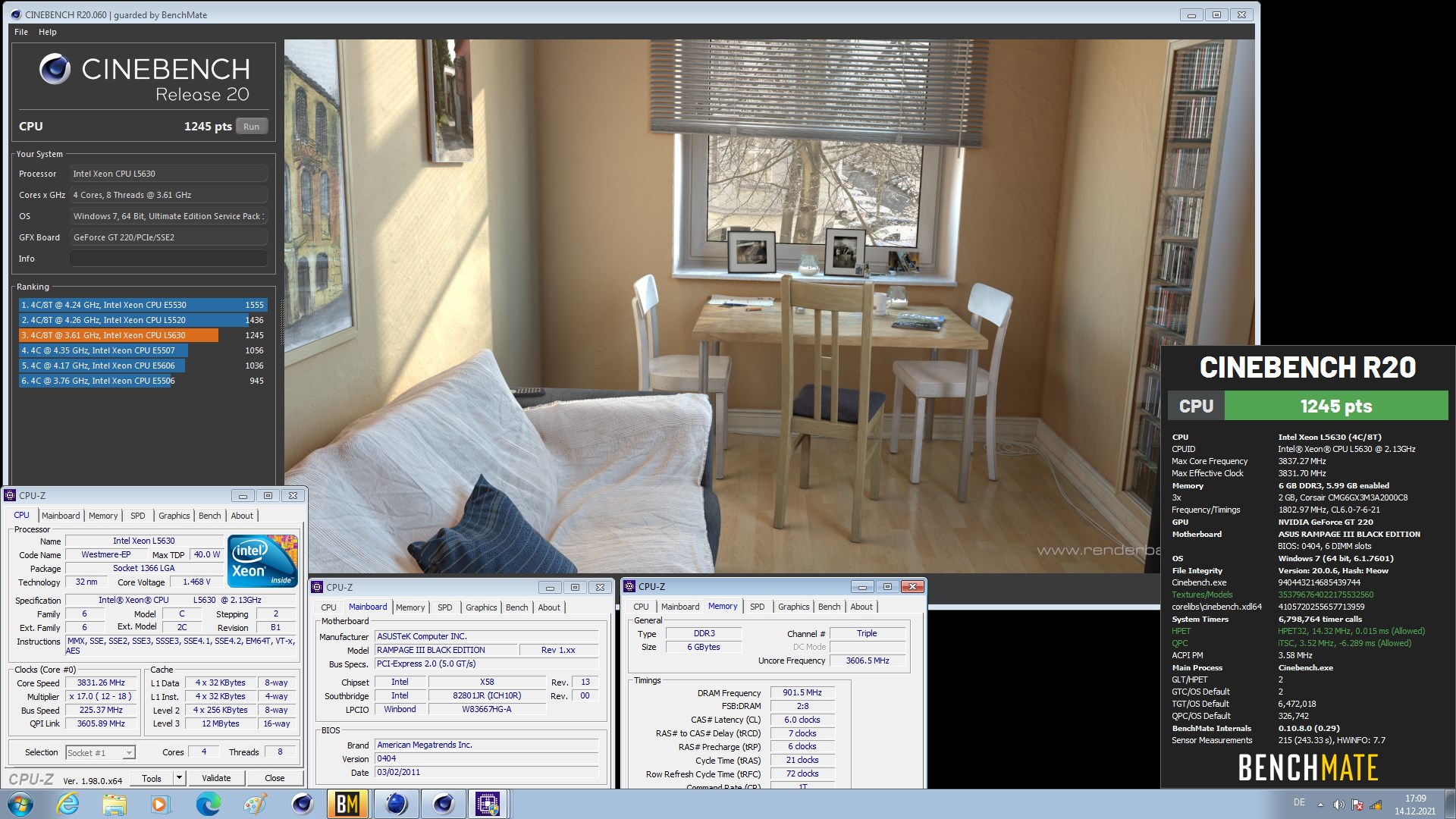
Task: Click the blue sphere taskbar icon
Action: (x=396, y=804)
